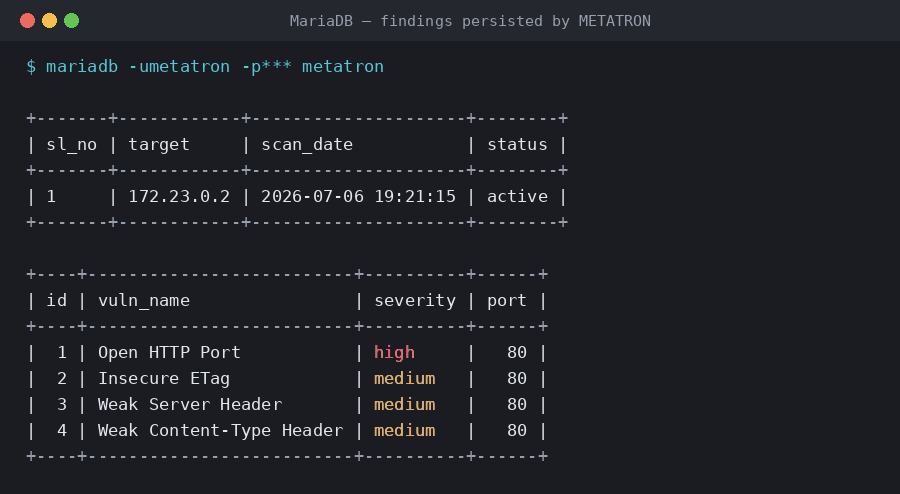
Task: Click id 2 in Insecure ETag row
Action: pos(62,379)
